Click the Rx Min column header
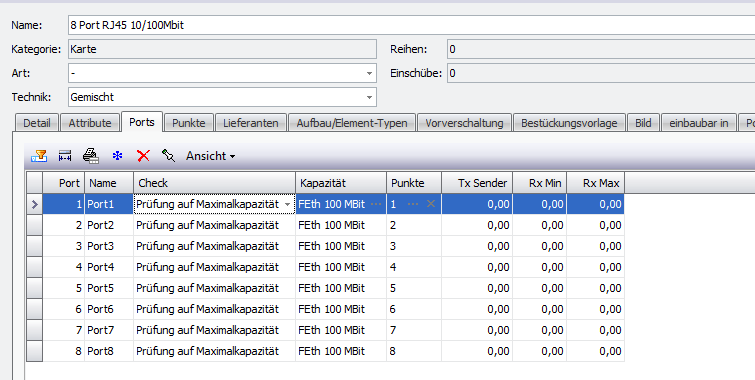The width and height of the screenshot is (755, 380). 540,183
